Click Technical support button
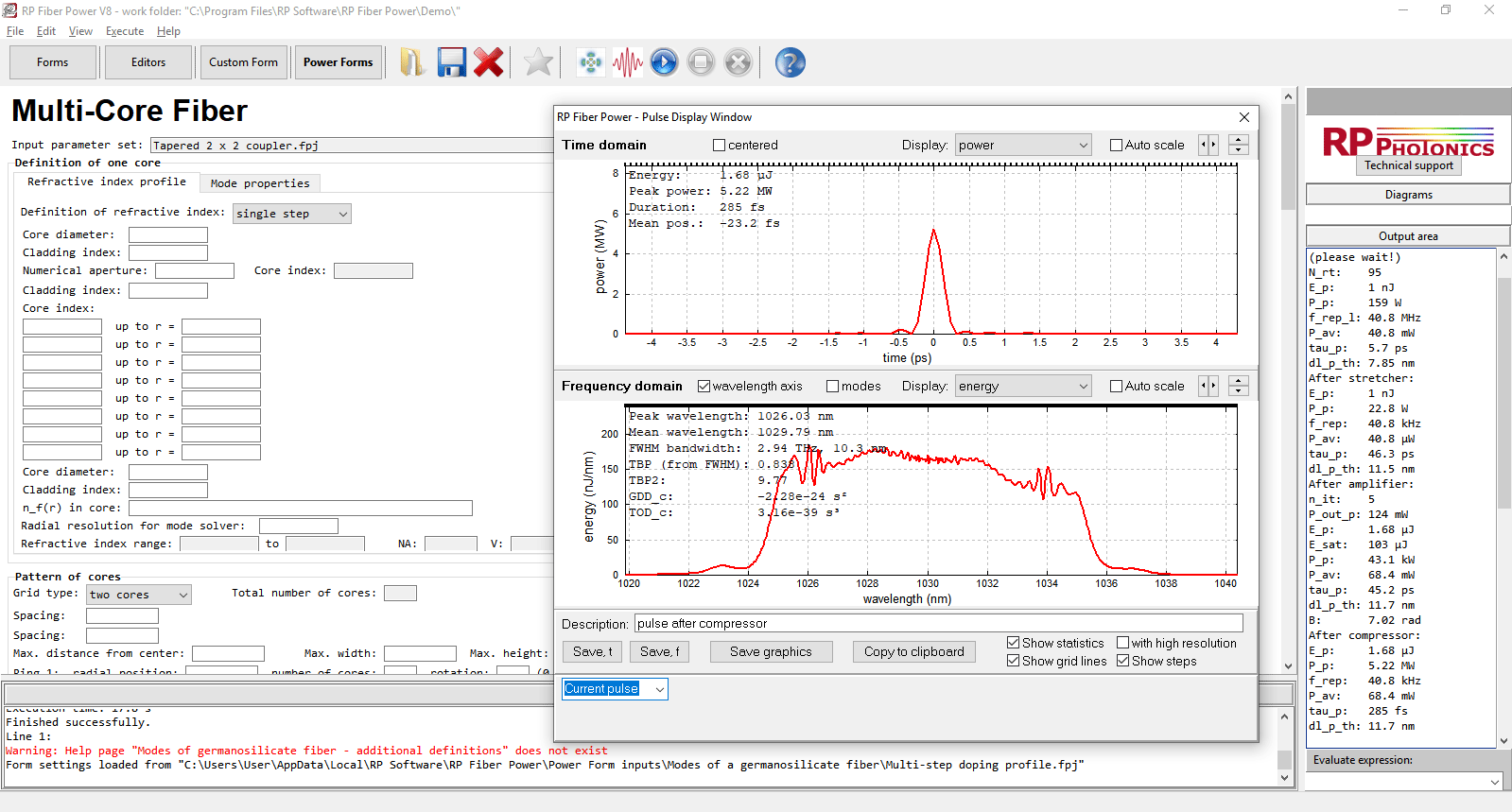 [1409, 165]
